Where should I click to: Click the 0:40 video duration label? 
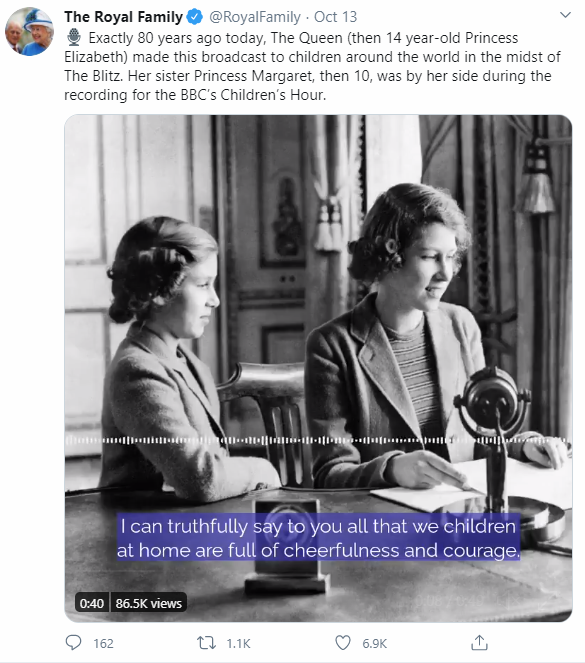click(92, 603)
